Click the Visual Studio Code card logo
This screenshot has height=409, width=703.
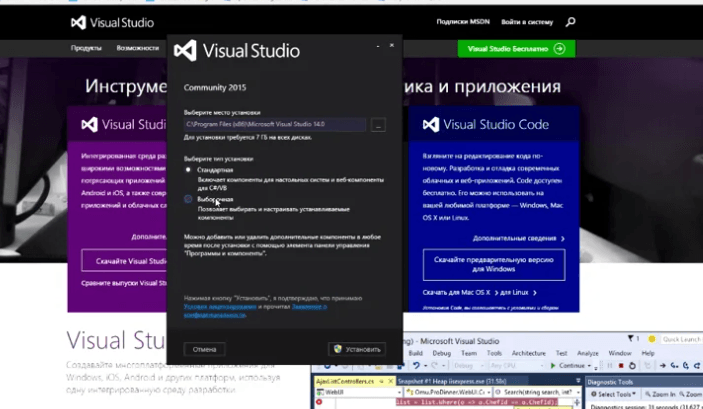point(486,124)
